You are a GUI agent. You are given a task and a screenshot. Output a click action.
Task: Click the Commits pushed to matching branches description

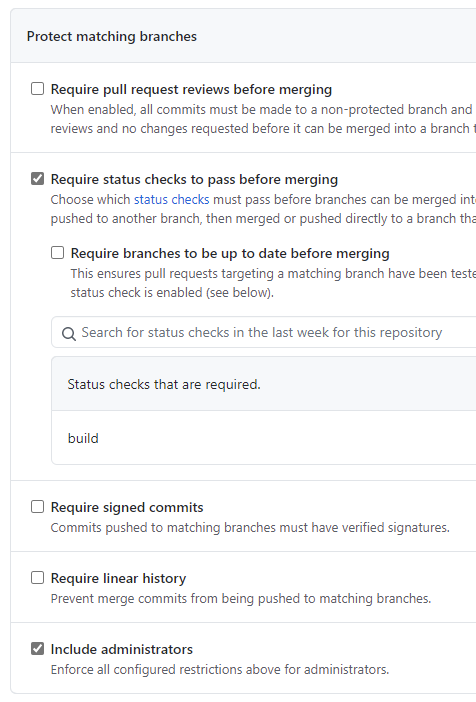(250, 527)
